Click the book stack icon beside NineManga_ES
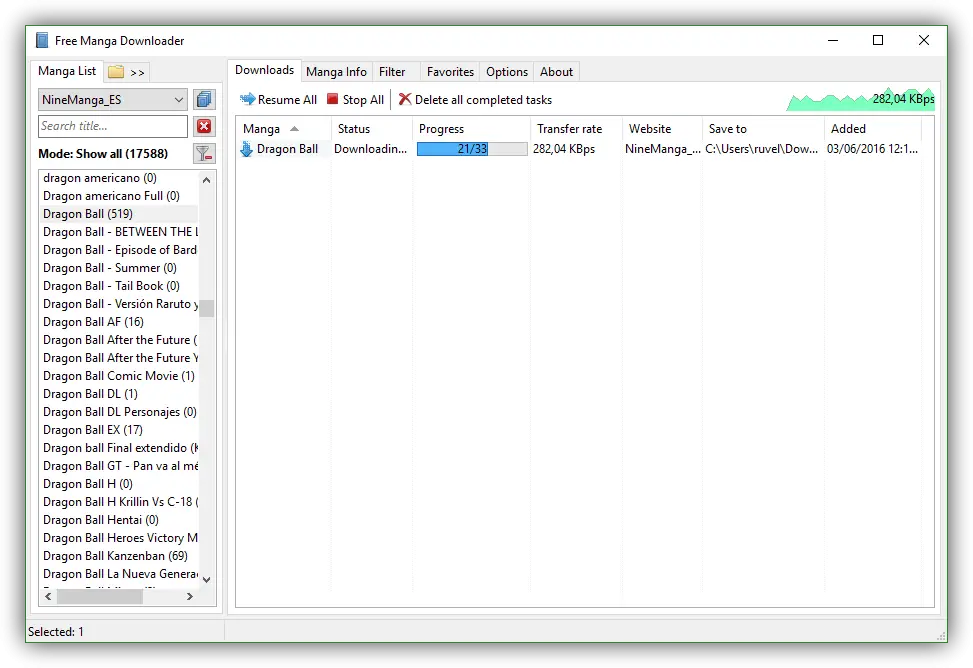The height and width of the screenshot is (668, 973). [204, 99]
